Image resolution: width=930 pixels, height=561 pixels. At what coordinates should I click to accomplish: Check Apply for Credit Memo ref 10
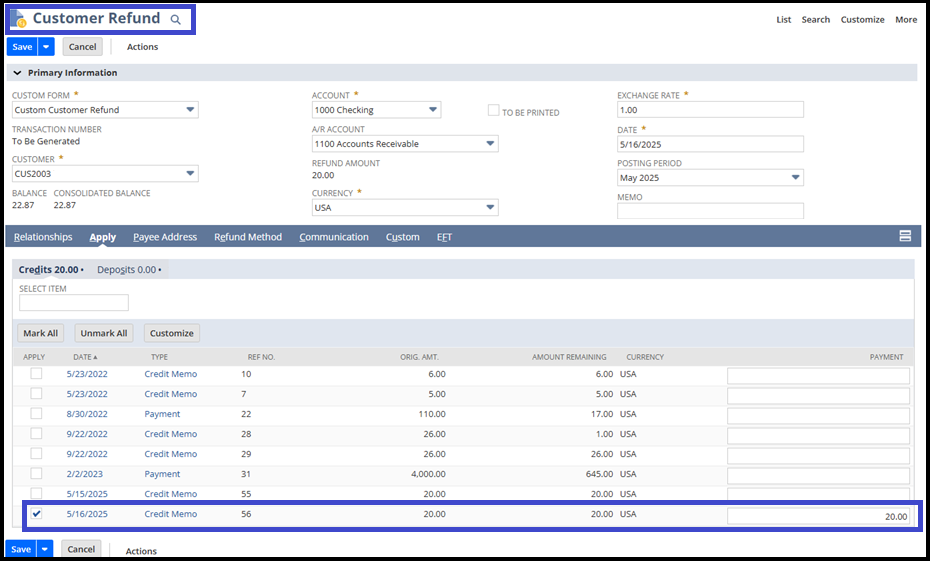click(36, 374)
